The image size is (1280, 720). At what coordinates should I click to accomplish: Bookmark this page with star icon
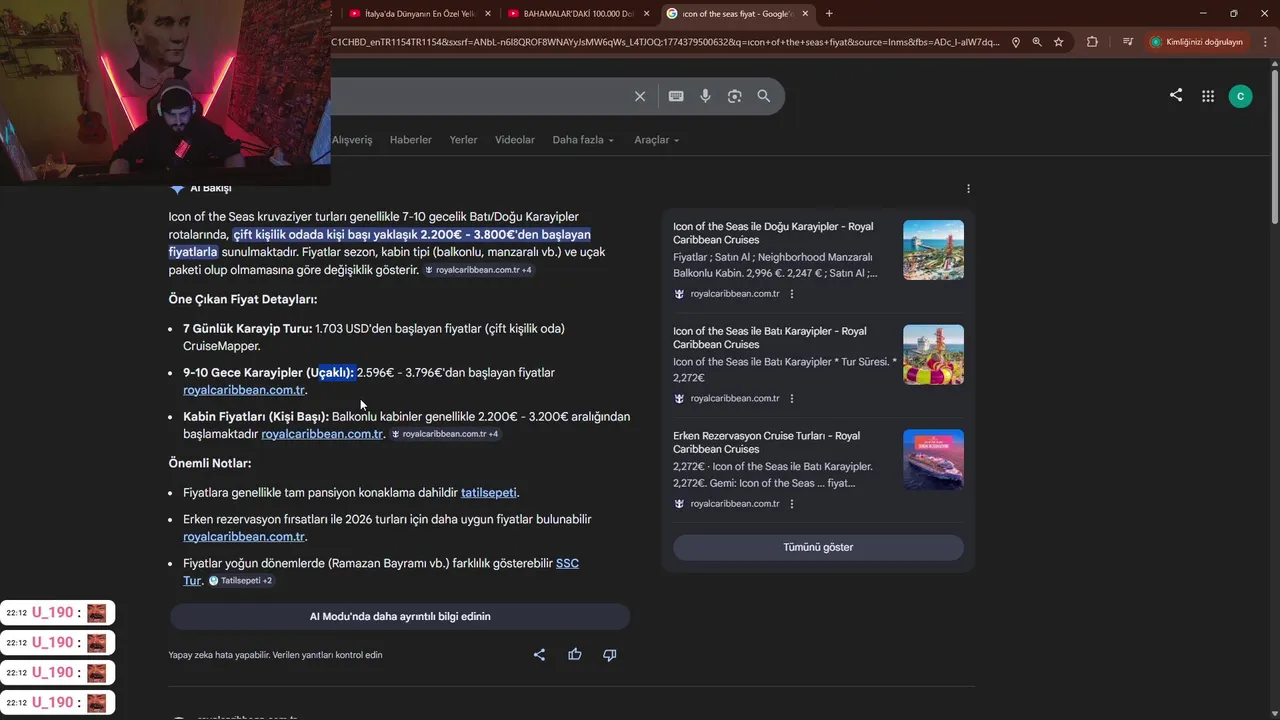(x=1059, y=42)
